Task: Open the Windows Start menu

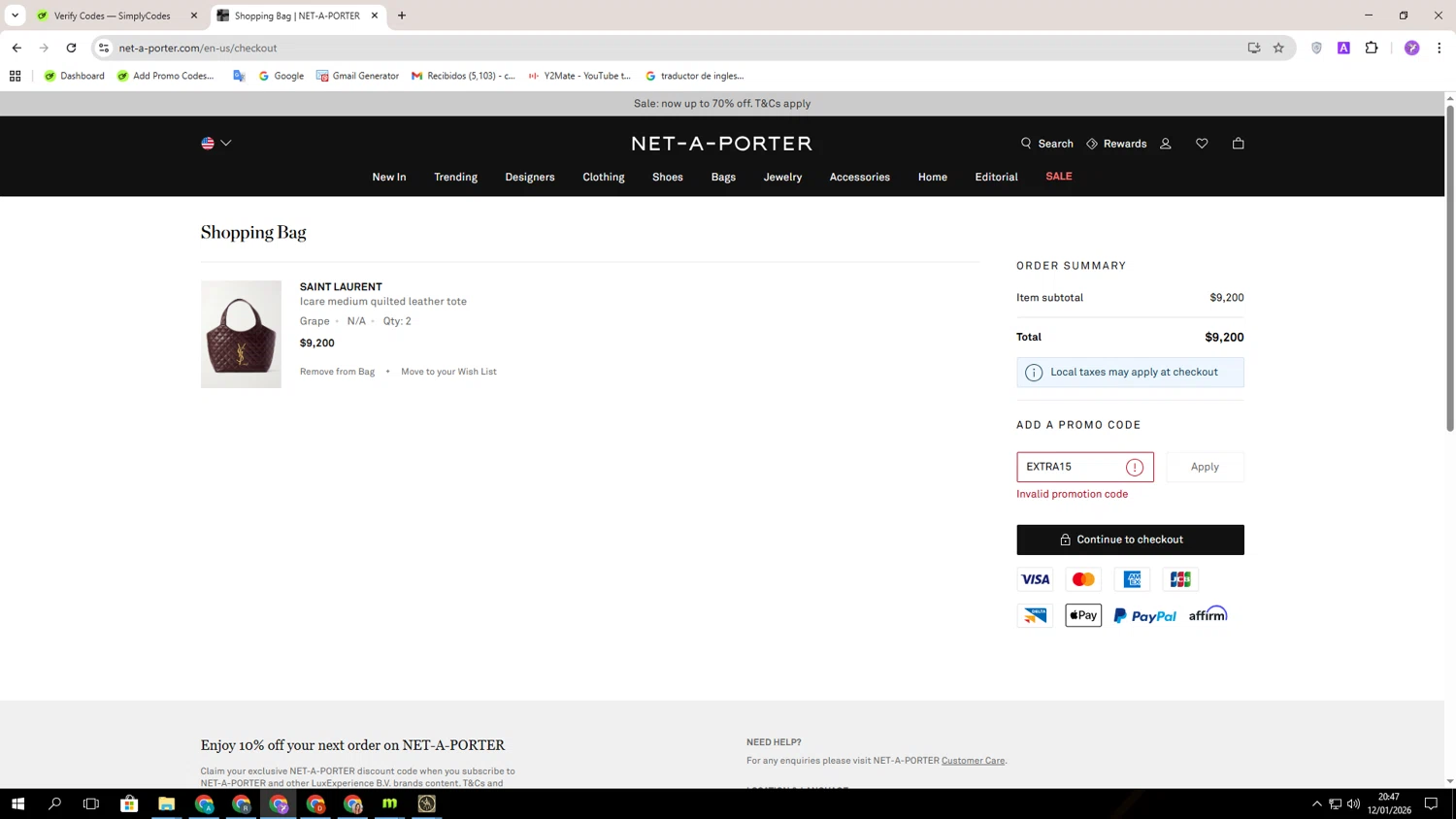Action: click(x=17, y=803)
